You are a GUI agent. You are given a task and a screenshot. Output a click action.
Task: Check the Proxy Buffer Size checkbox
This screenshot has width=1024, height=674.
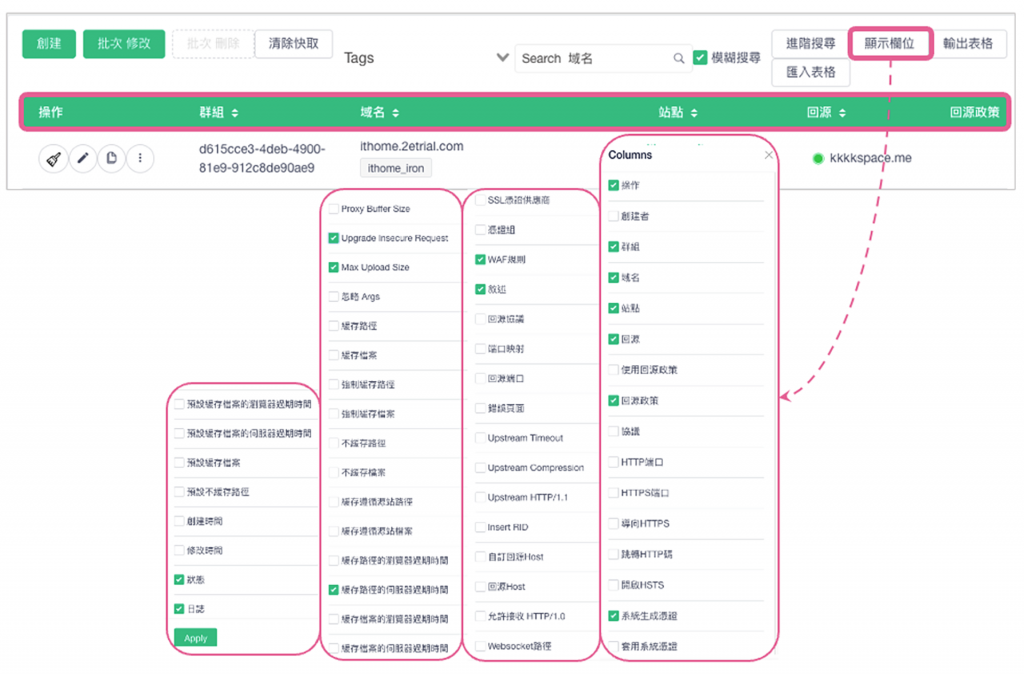pyautogui.click(x=334, y=209)
